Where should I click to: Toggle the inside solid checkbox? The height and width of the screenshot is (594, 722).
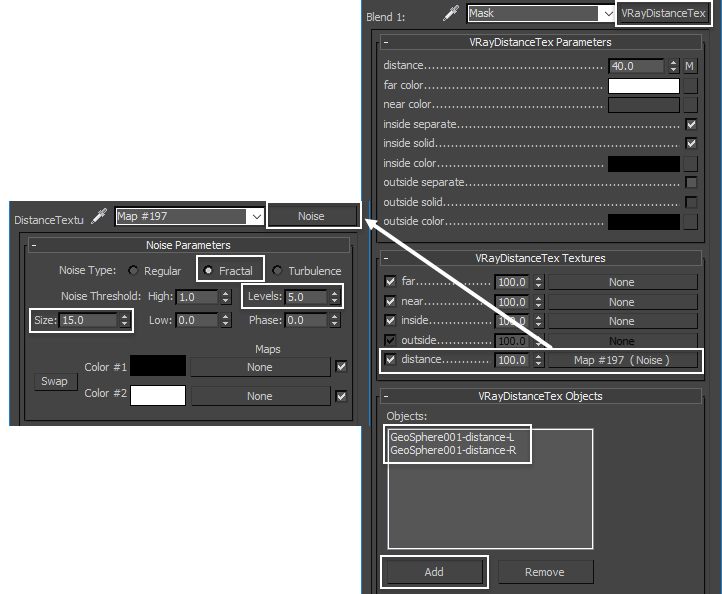(x=691, y=144)
